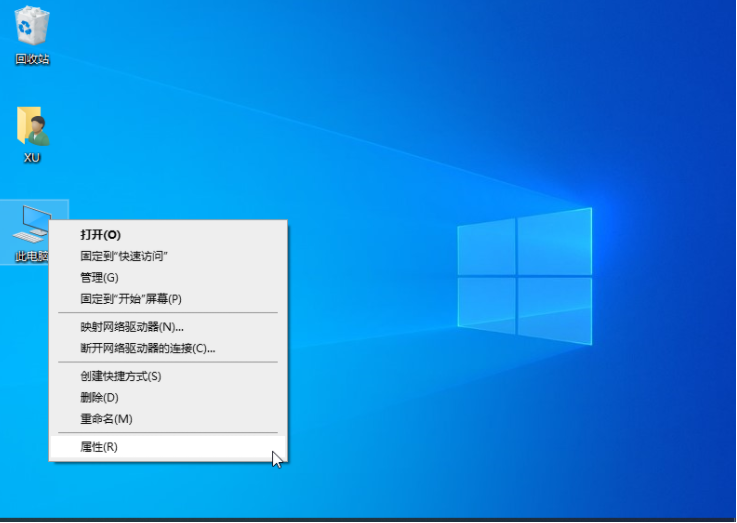
Task: Click 断开网络驱动器的连接(C)... entry
Action: coord(147,348)
